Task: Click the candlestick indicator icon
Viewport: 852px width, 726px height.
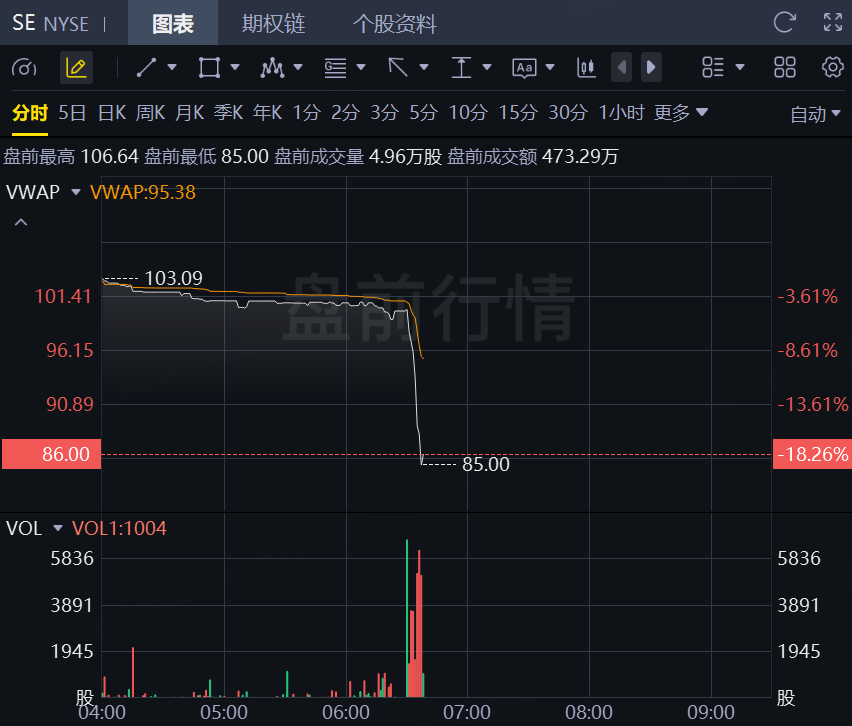Action: tap(586, 67)
